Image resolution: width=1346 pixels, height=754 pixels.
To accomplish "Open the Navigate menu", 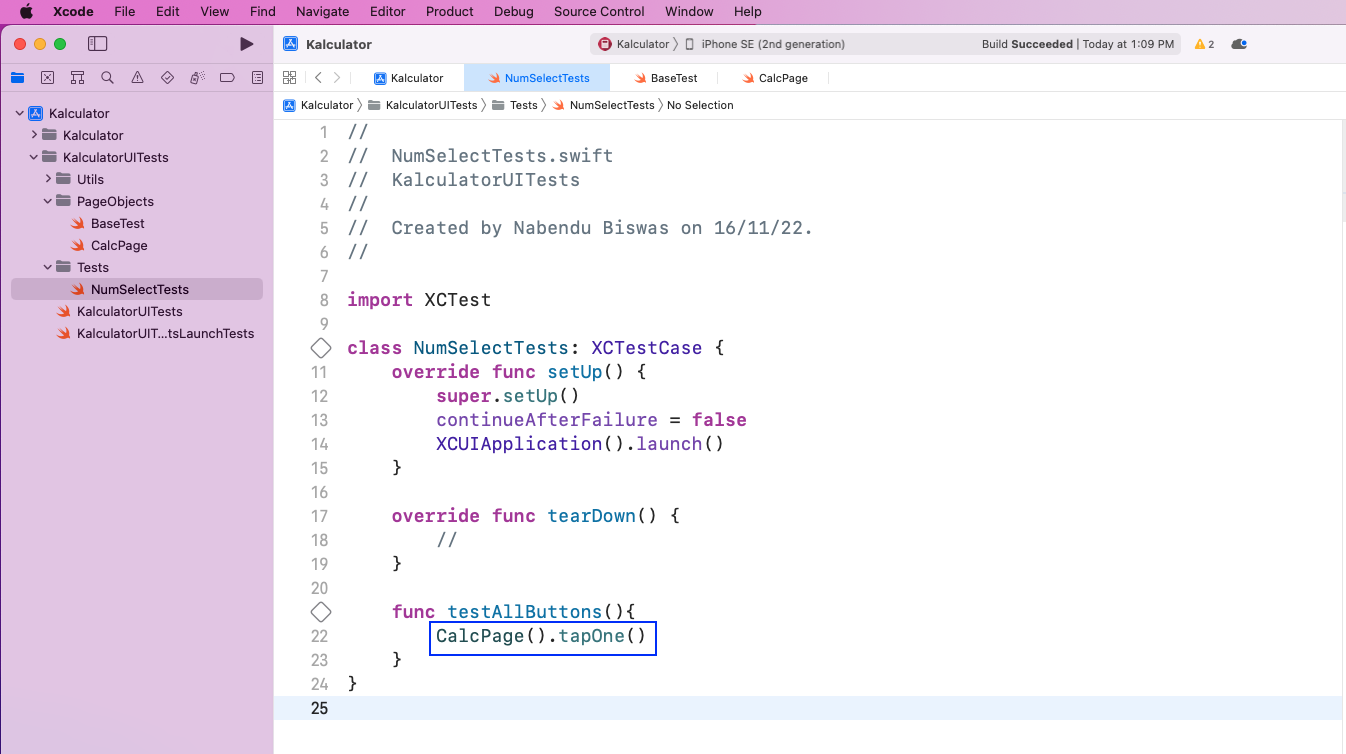I will click(x=323, y=12).
